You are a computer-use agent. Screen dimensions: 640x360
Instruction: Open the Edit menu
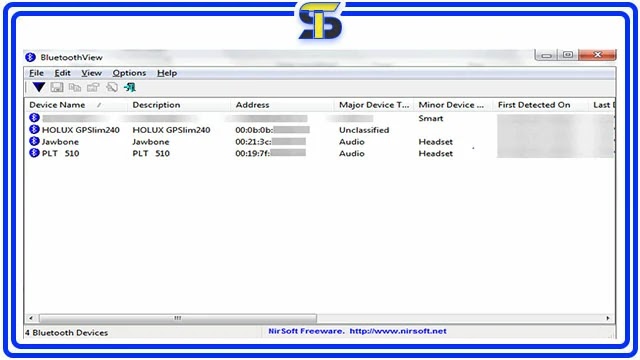click(x=62, y=73)
